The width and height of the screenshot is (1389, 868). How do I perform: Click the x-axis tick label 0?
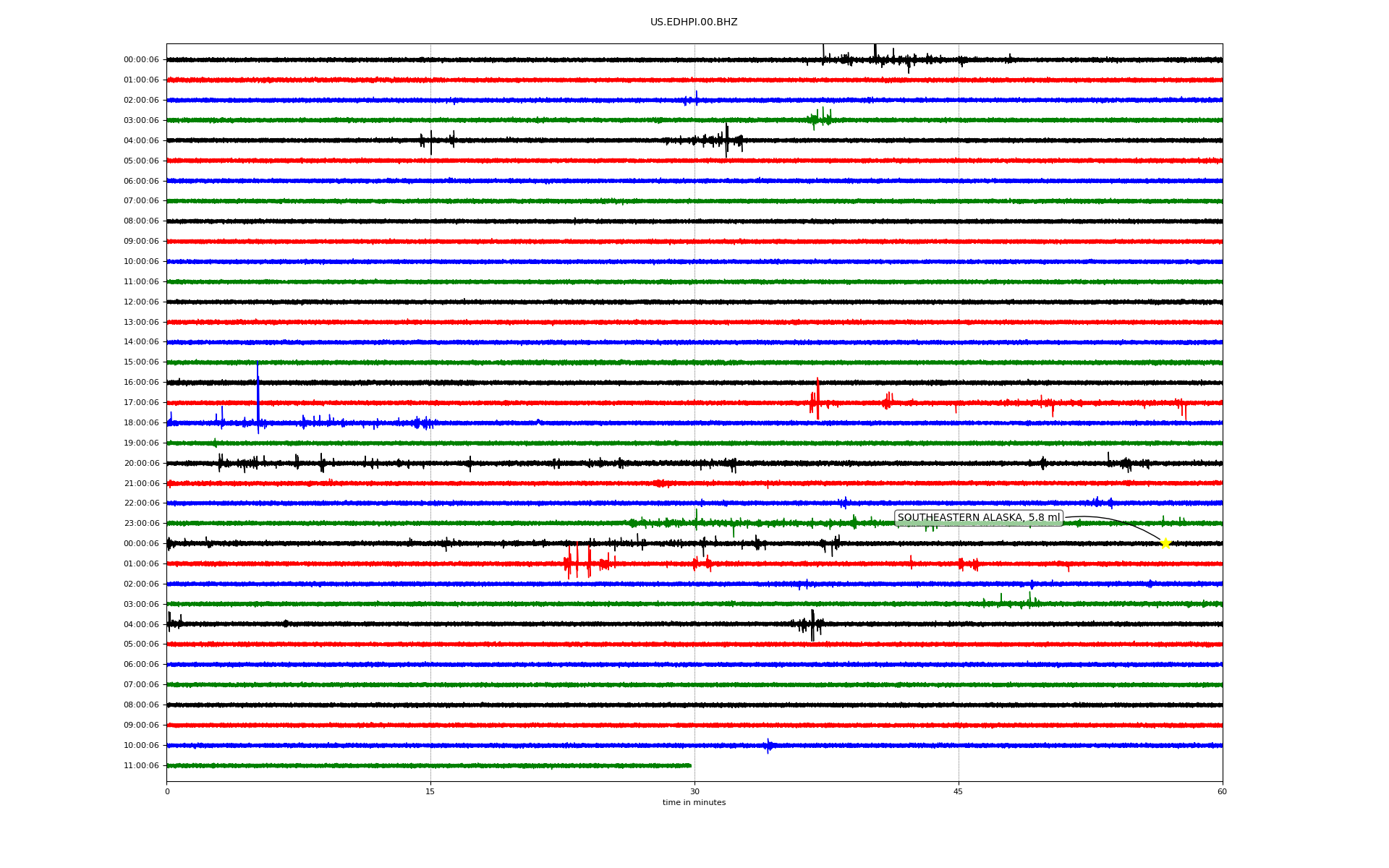(x=167, y=791)
